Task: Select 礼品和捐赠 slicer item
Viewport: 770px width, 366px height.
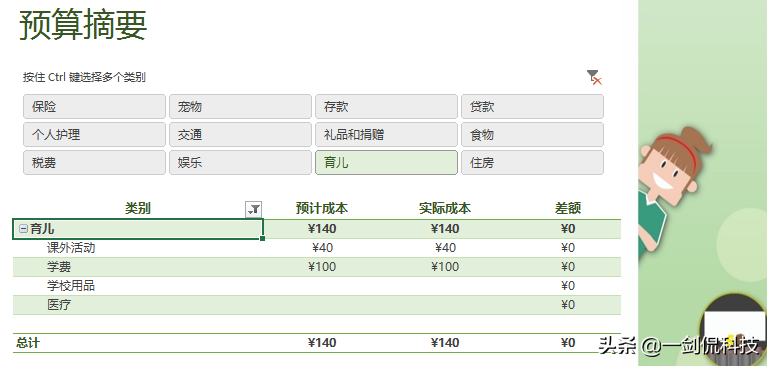Action: (386, 135)
